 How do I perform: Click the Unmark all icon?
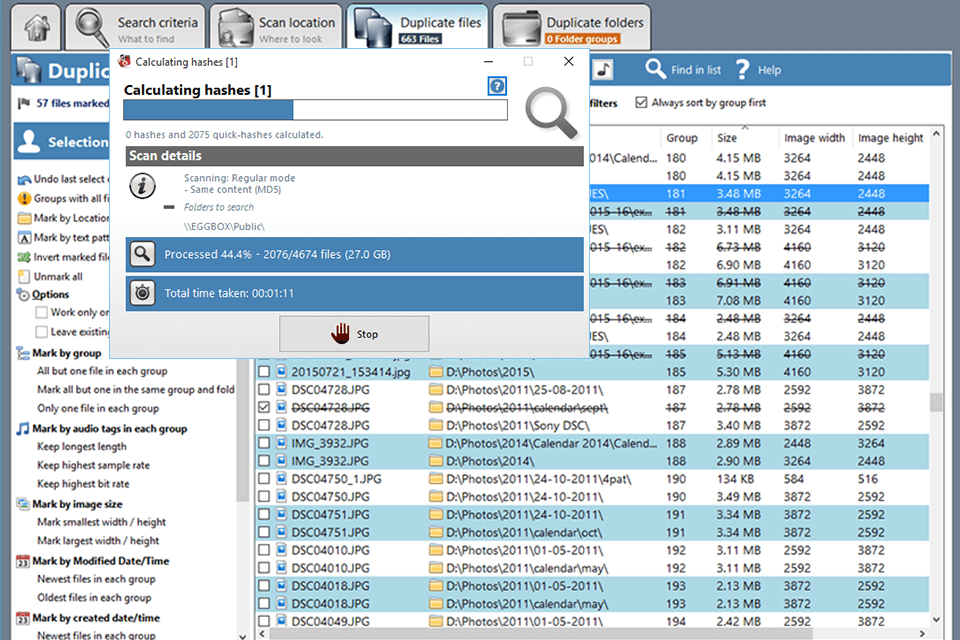(x=24, y=276)
